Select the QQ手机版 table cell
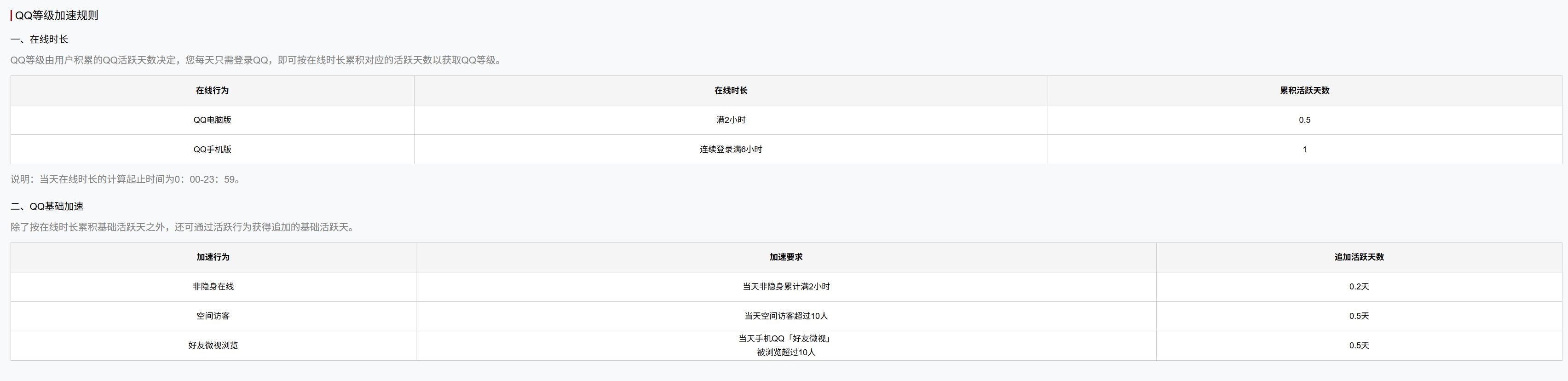 tap(213, 149)
